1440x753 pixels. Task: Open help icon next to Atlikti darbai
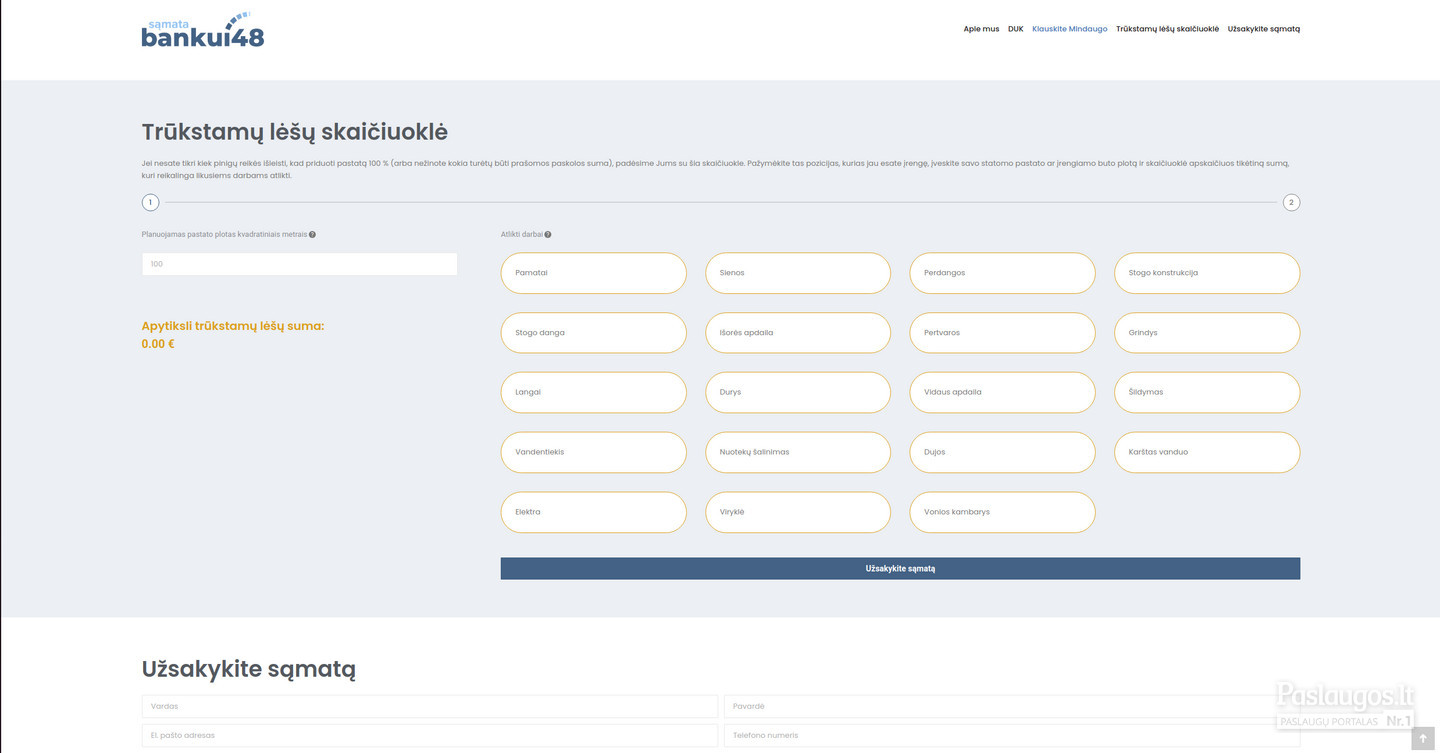548,235
